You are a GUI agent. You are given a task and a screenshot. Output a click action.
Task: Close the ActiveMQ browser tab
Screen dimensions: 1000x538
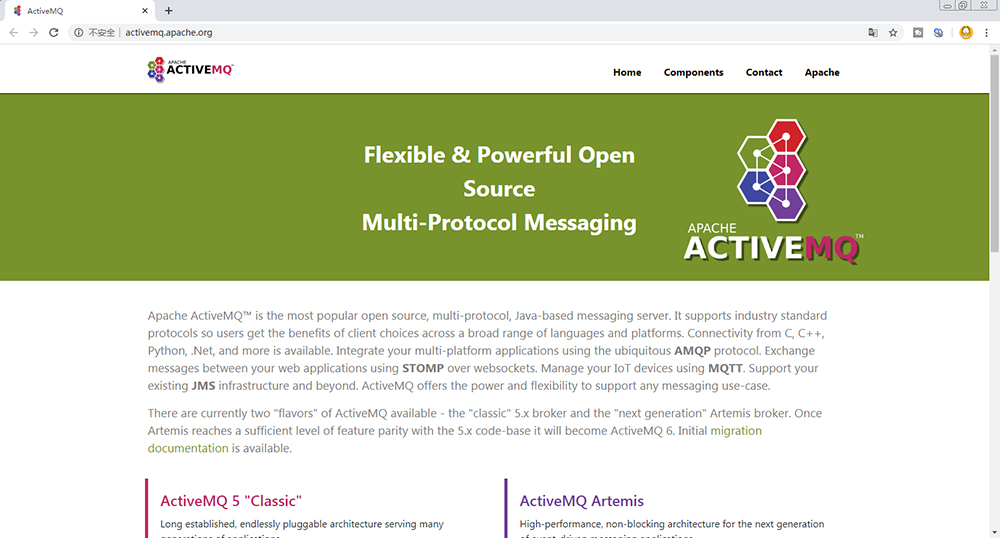(145, 10)
